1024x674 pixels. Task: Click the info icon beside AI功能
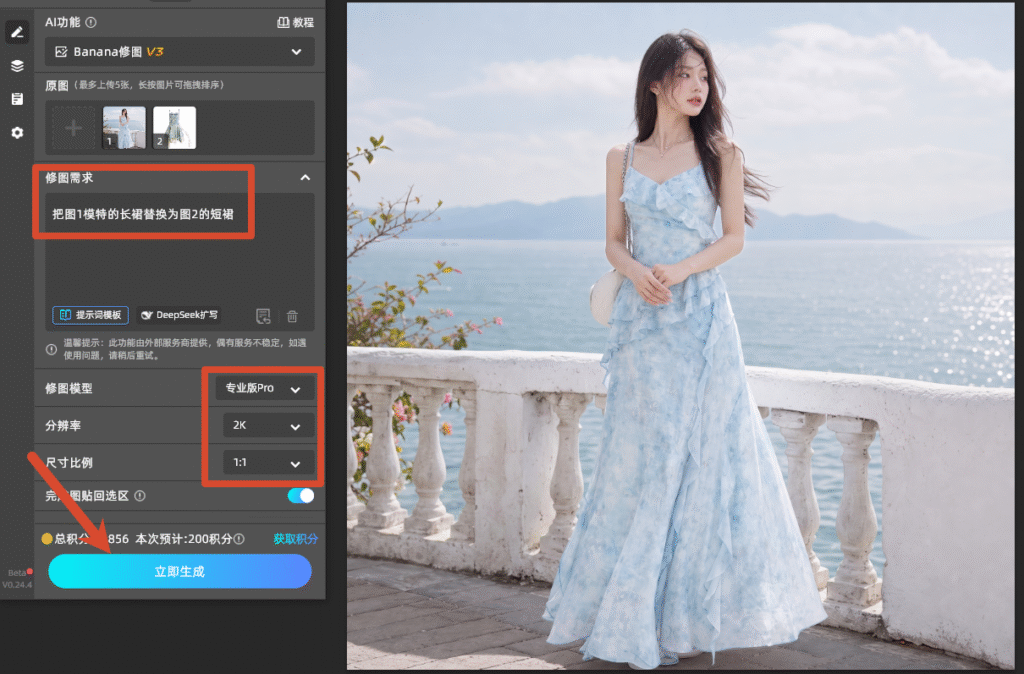91,22
